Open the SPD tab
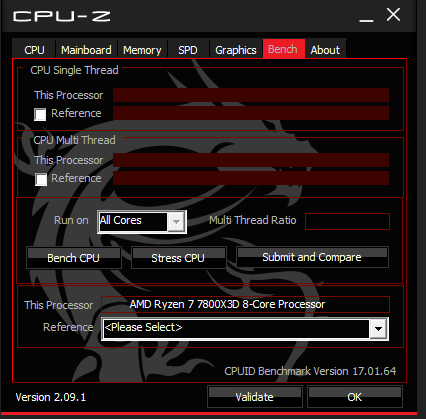Image resolution: width=426 pixels, height=419 pixels. coord(188,50)
